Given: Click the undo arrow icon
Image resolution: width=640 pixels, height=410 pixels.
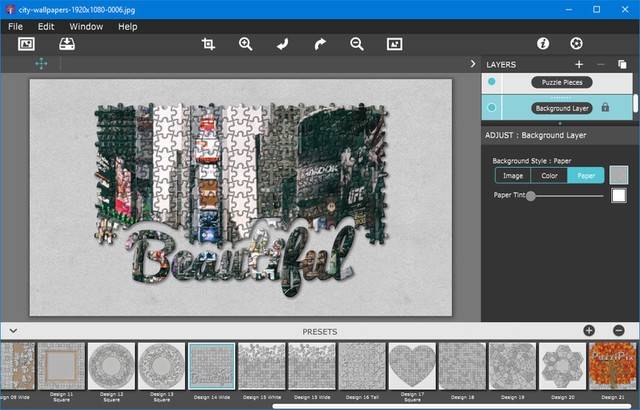Looking at the screenshot, I should click(282, 44).
